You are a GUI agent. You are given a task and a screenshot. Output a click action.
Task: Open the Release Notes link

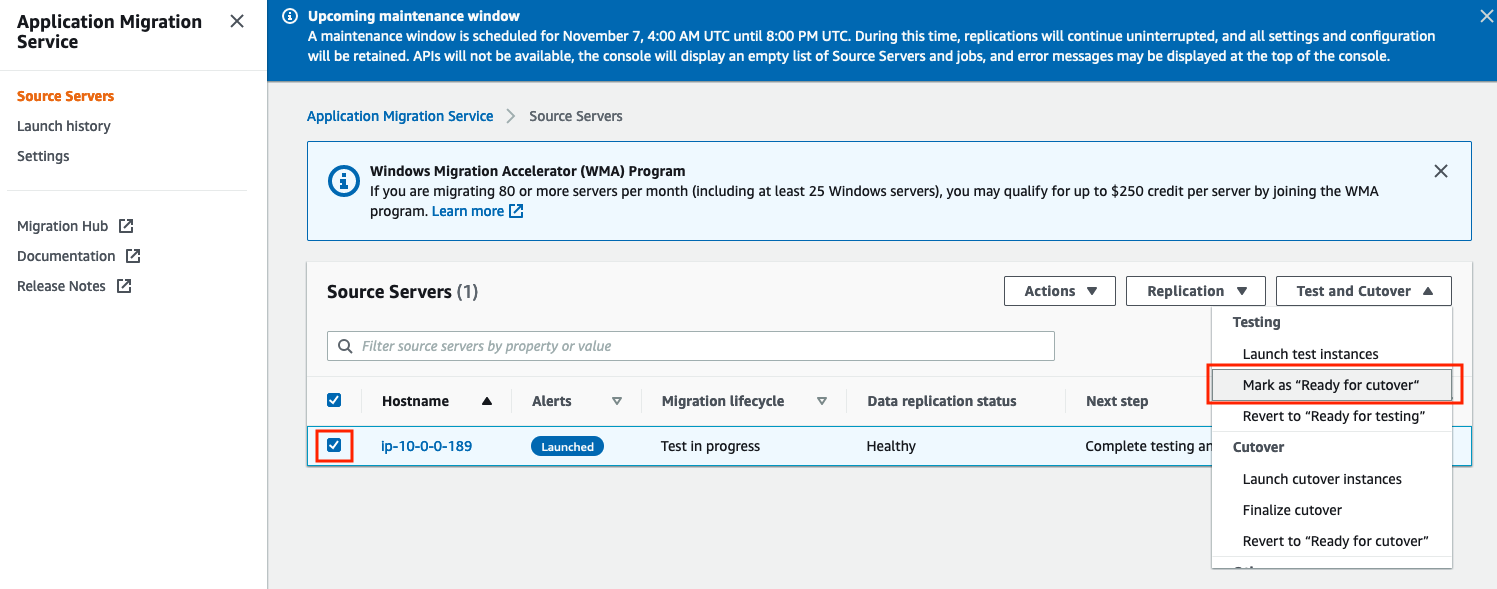pos(61,286)
